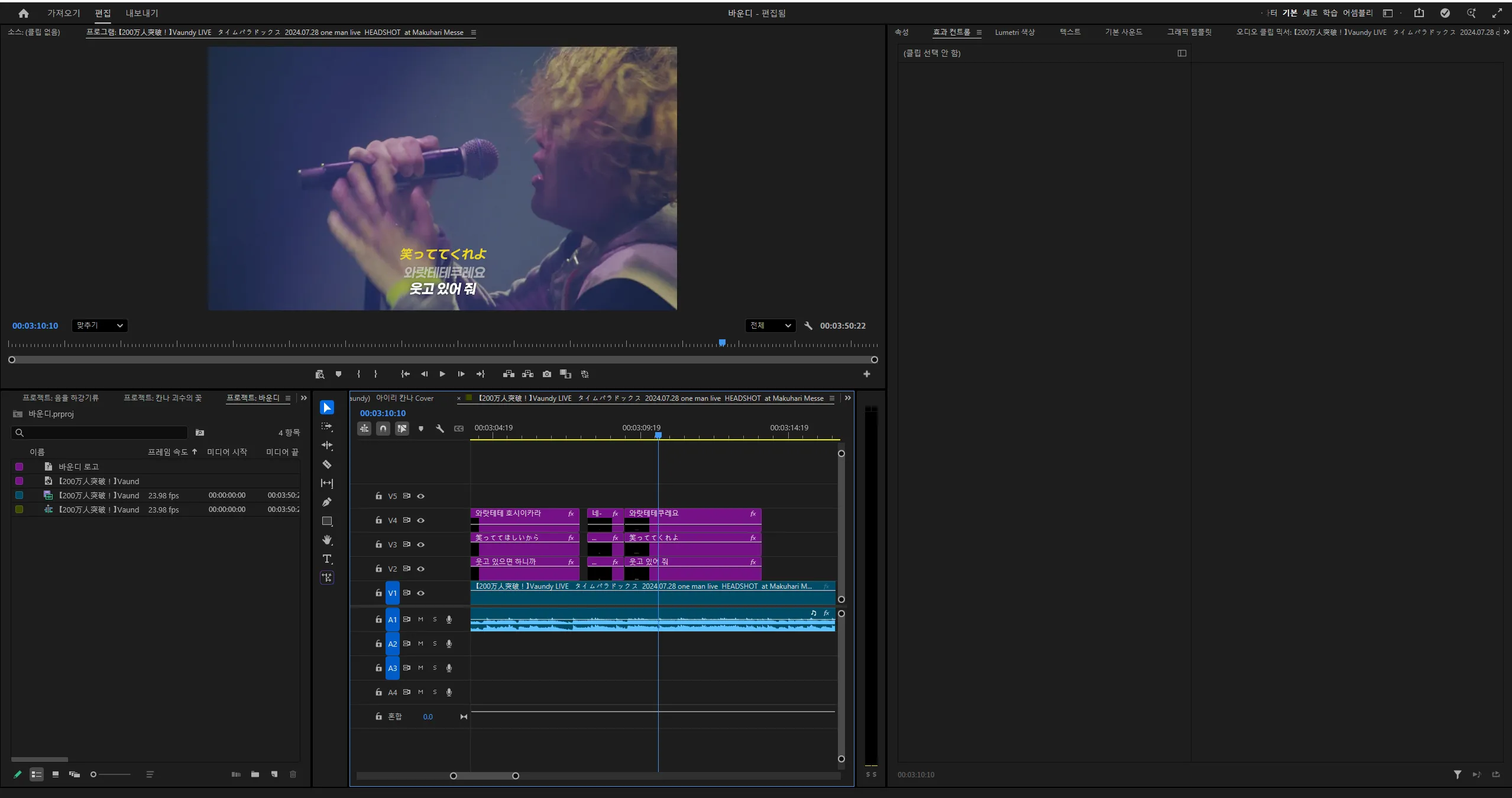Select the 웃고 있어 줘 clip on V2
This screenshot has height=798, width=1512.
pyautogui.click(x=692, y=569)
